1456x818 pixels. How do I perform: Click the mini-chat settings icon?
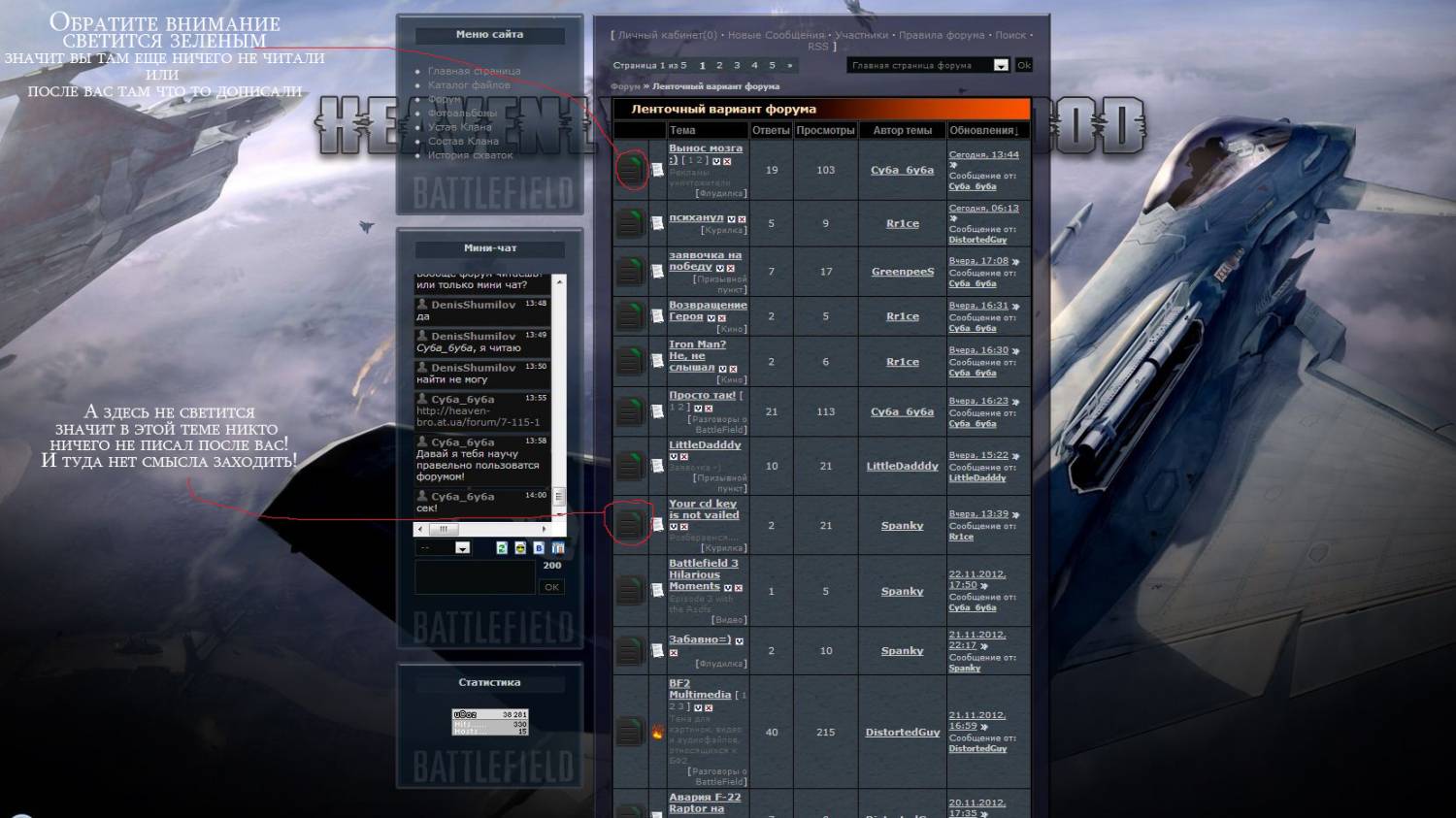pyautogui.click(x=557, y=548)
